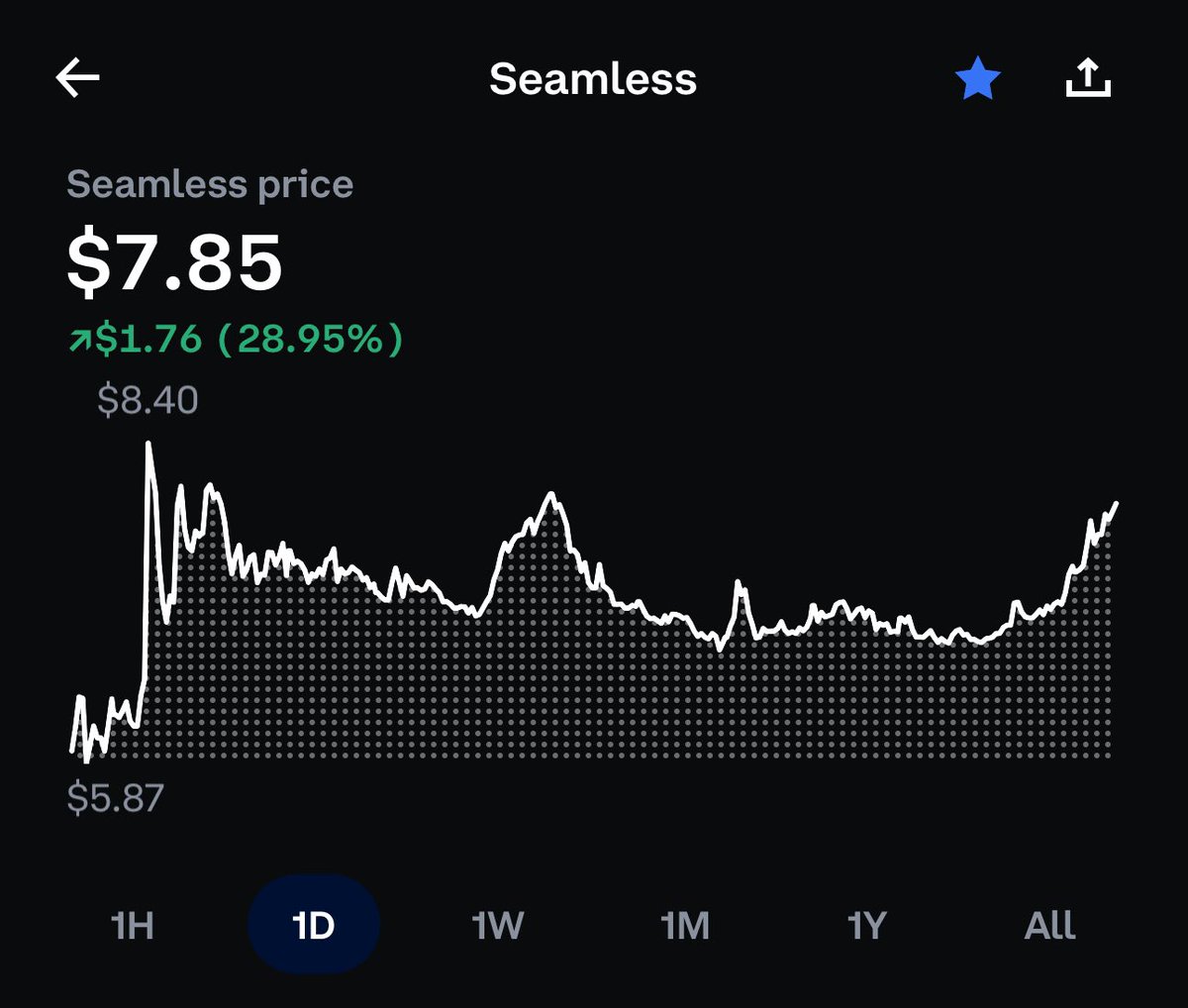Open the share icon

tap(1088, 78)
